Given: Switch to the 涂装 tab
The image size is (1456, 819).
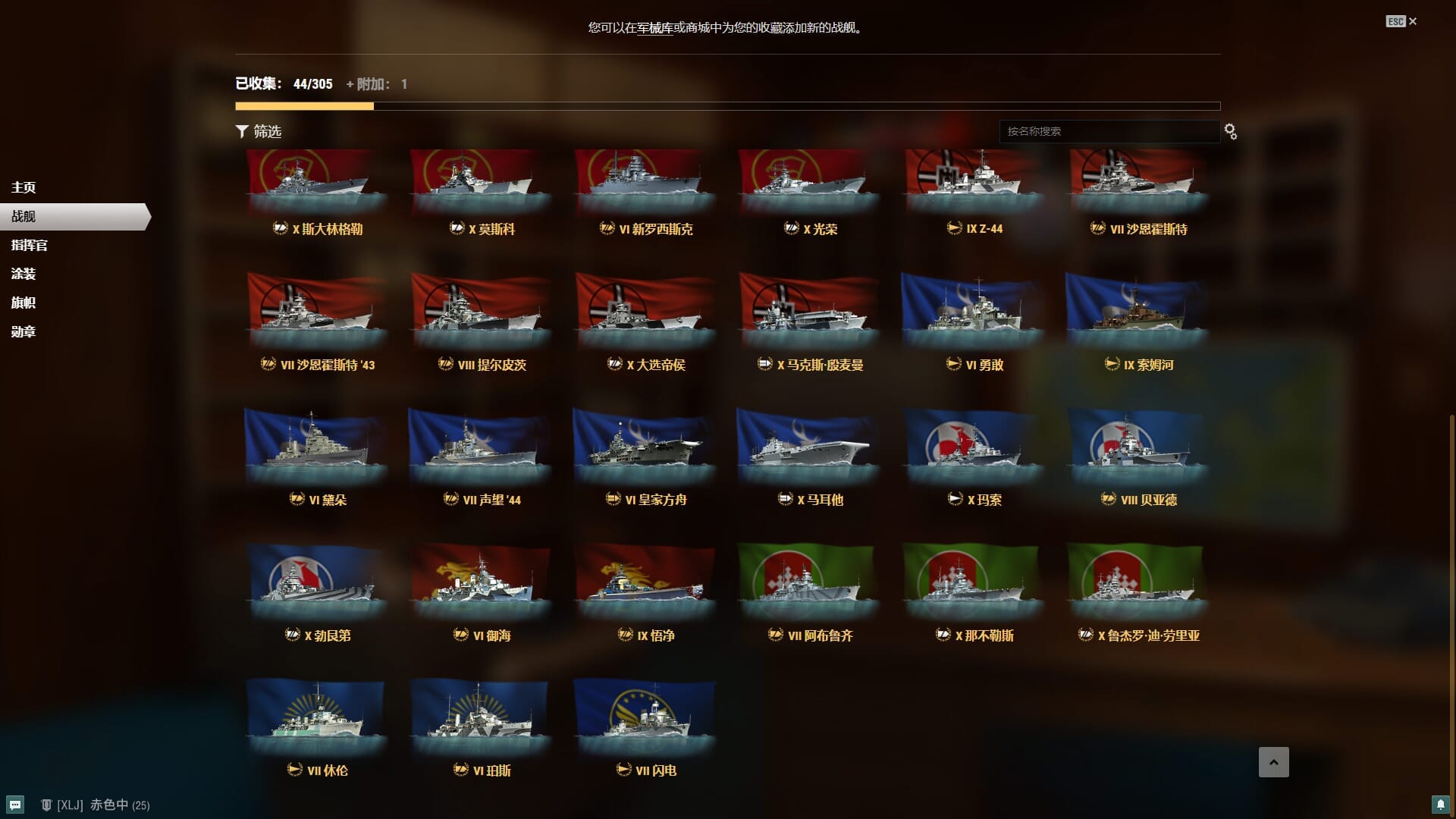Looking at the screenshot, I should (x=24, y=274).
